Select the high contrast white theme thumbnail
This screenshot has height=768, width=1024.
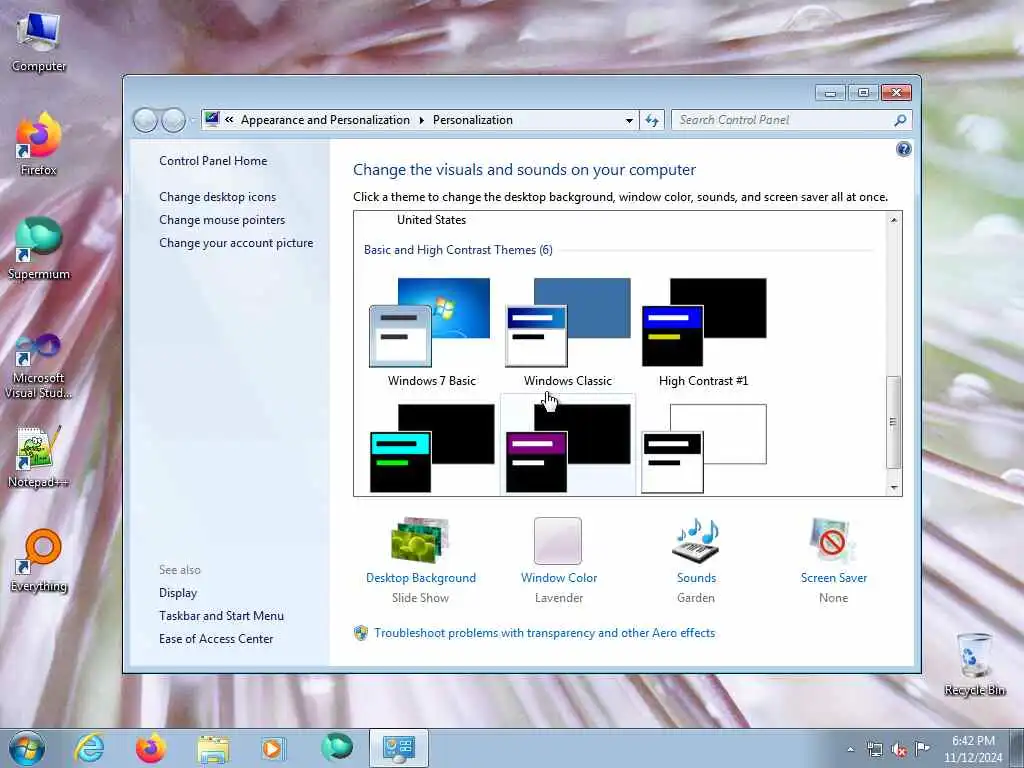(x=703, y=448)
